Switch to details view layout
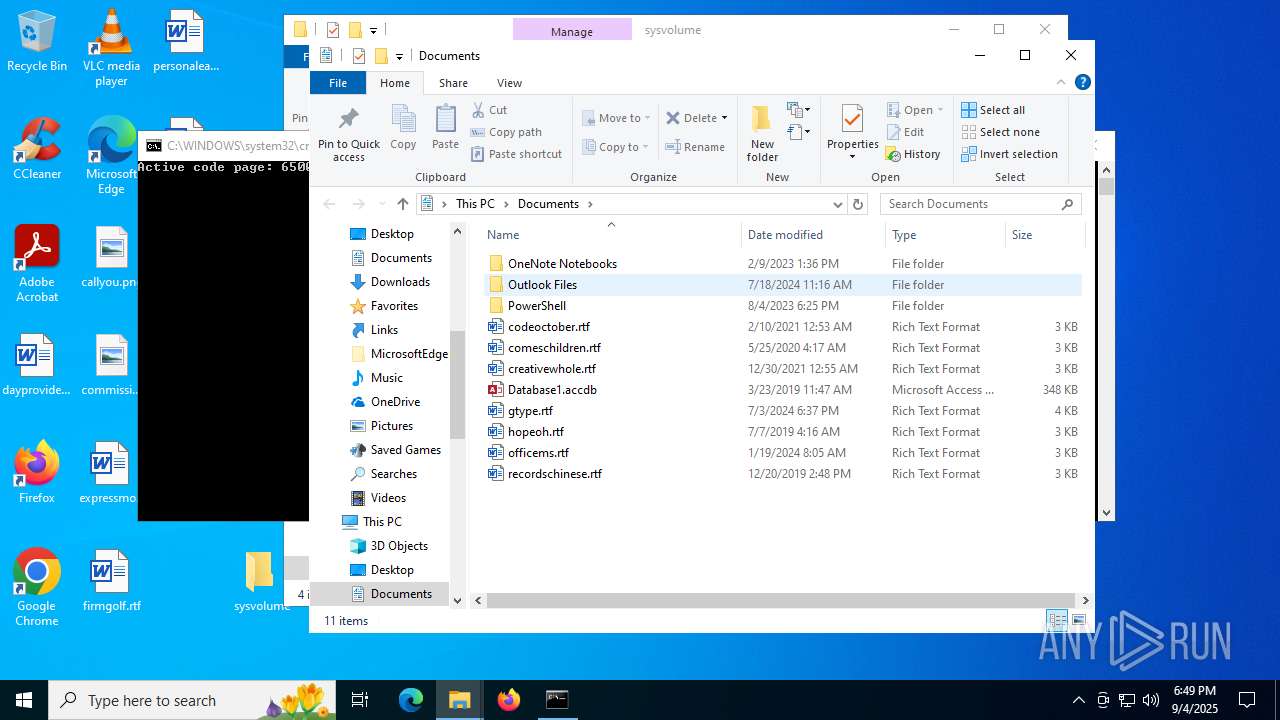The width and height of the screenshot is (1280, 720). pos(1057,620)
